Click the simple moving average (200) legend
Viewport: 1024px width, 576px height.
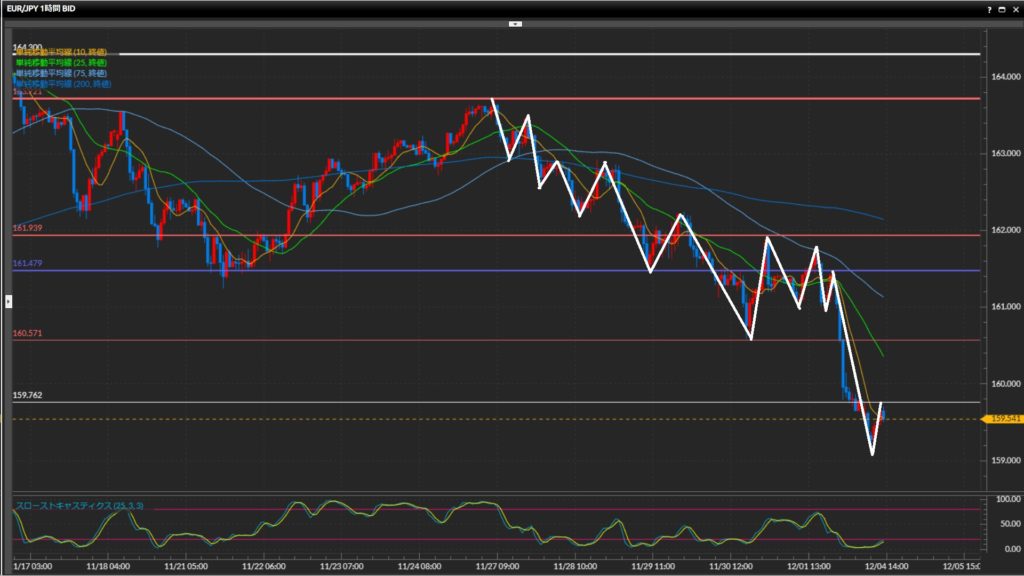coord(62,83)
